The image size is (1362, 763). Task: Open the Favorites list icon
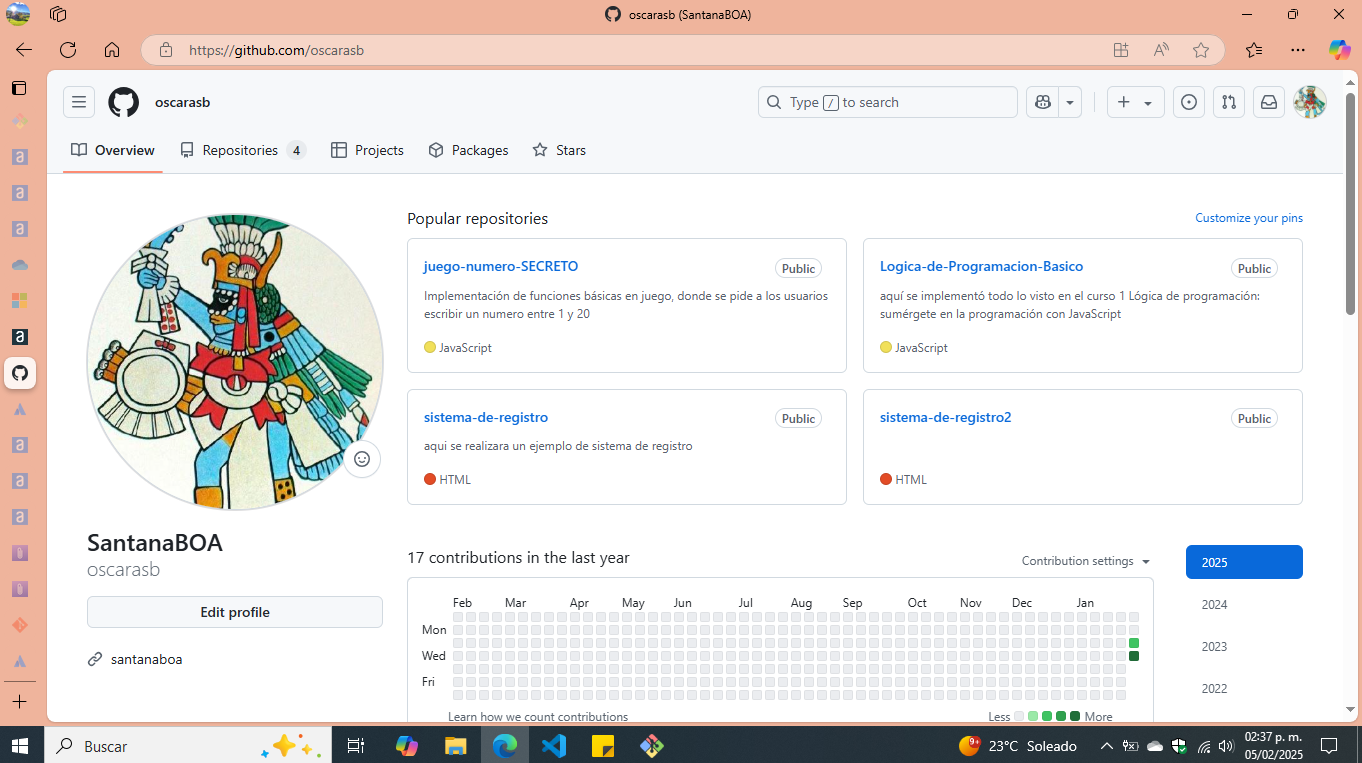[x=1254, y=50]
